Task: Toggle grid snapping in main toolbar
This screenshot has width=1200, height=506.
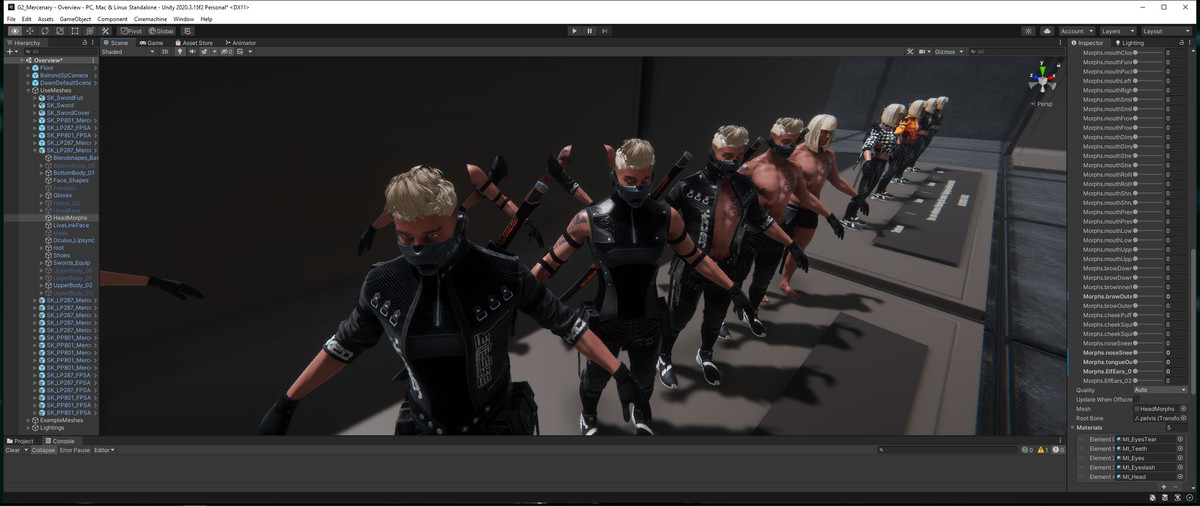Action: pos(187,31)
